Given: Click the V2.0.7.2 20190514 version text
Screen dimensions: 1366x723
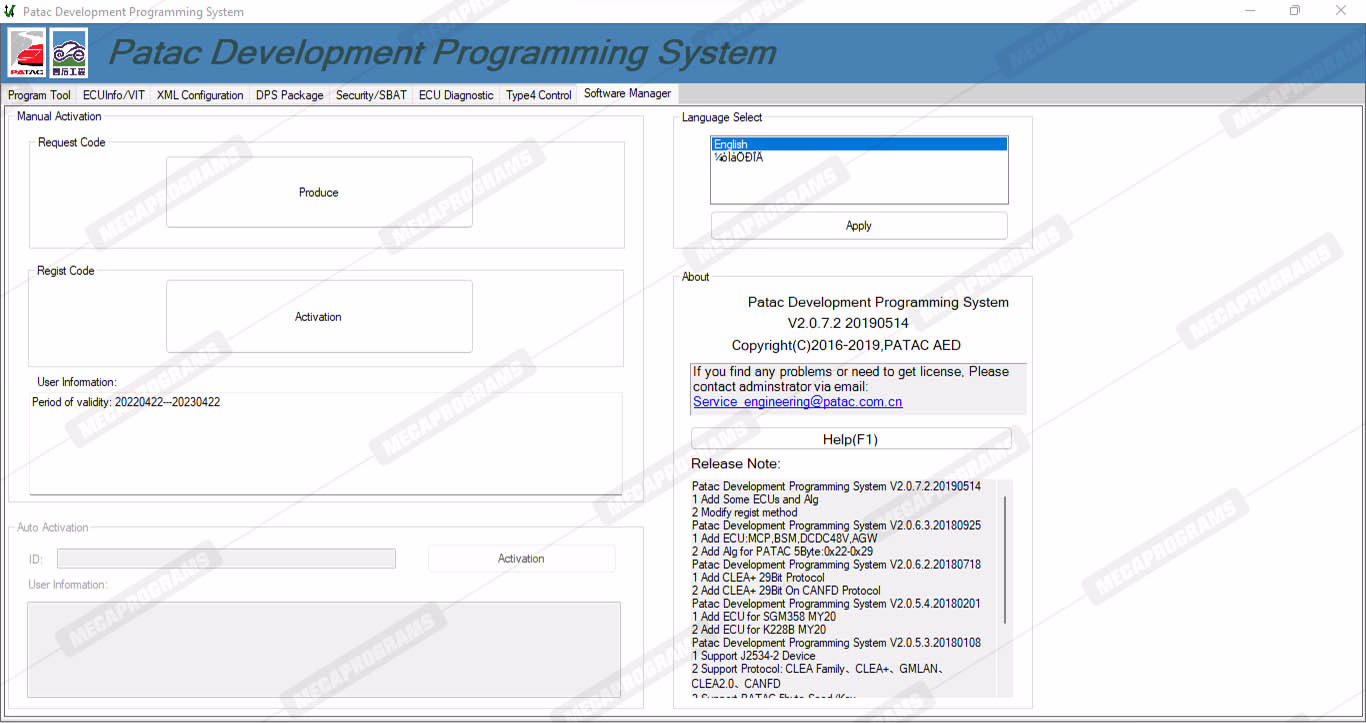Looking at the screenshot, I should (848, 323).
